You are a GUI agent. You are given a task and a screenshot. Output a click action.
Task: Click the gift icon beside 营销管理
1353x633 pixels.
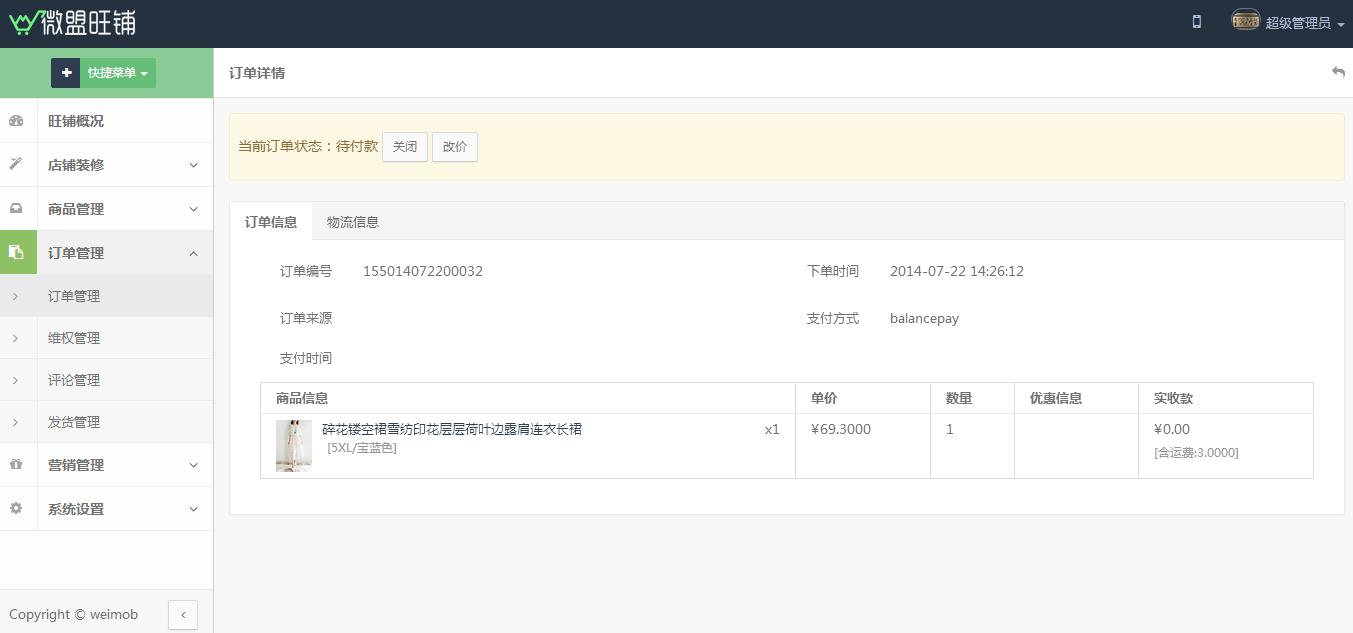click(x=16, y=465)
